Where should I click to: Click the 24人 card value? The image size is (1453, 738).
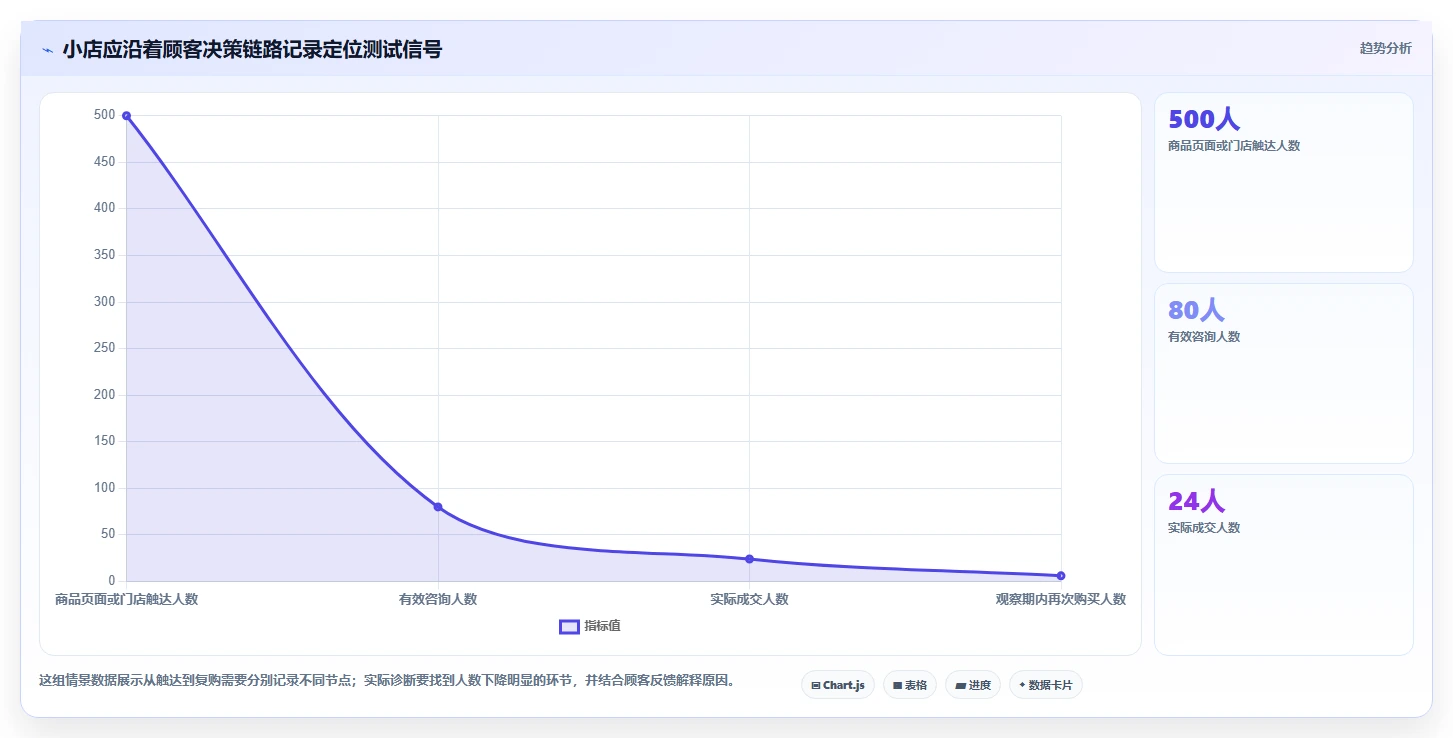coord(1196,501)
